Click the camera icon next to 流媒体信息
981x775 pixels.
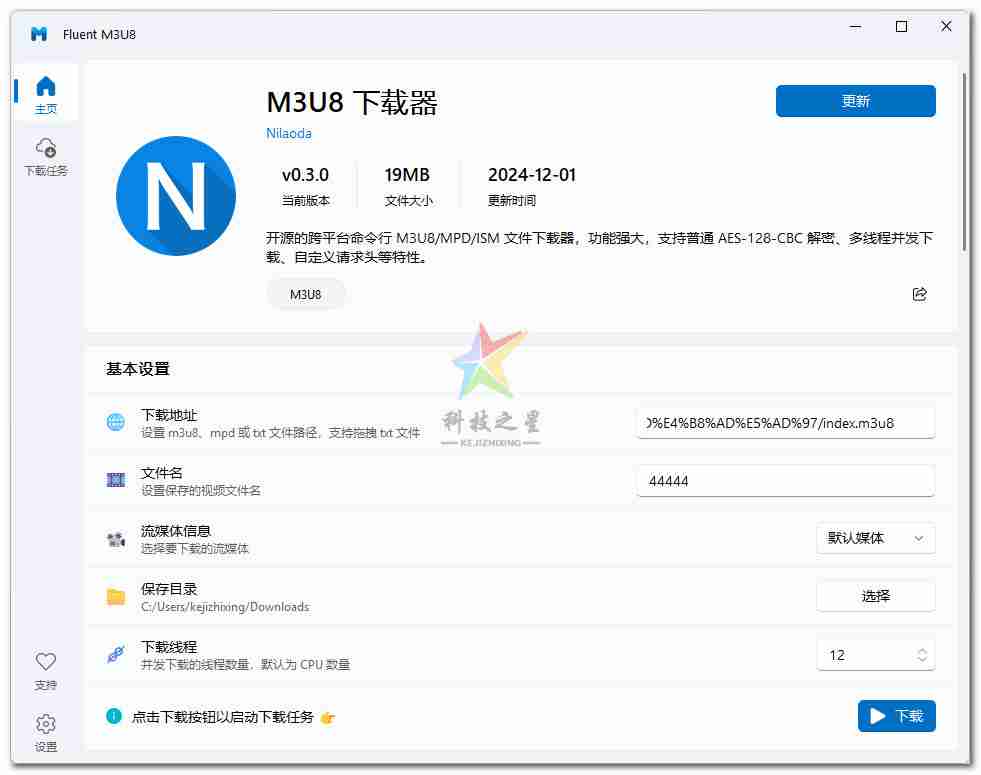coord(116,539)
